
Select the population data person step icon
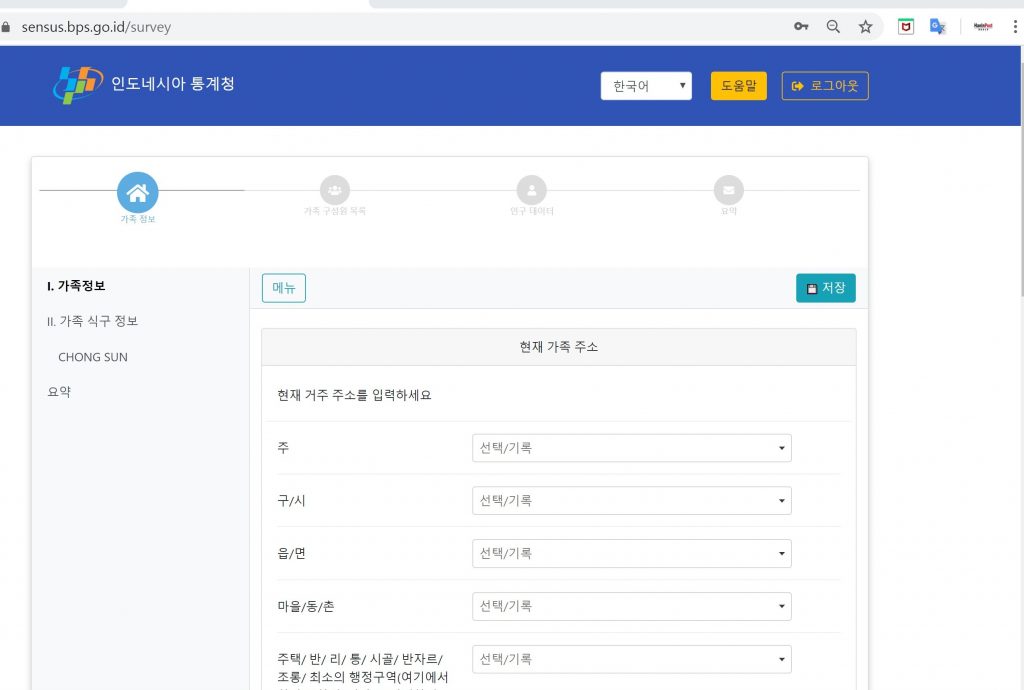click(x=531, y=189)
